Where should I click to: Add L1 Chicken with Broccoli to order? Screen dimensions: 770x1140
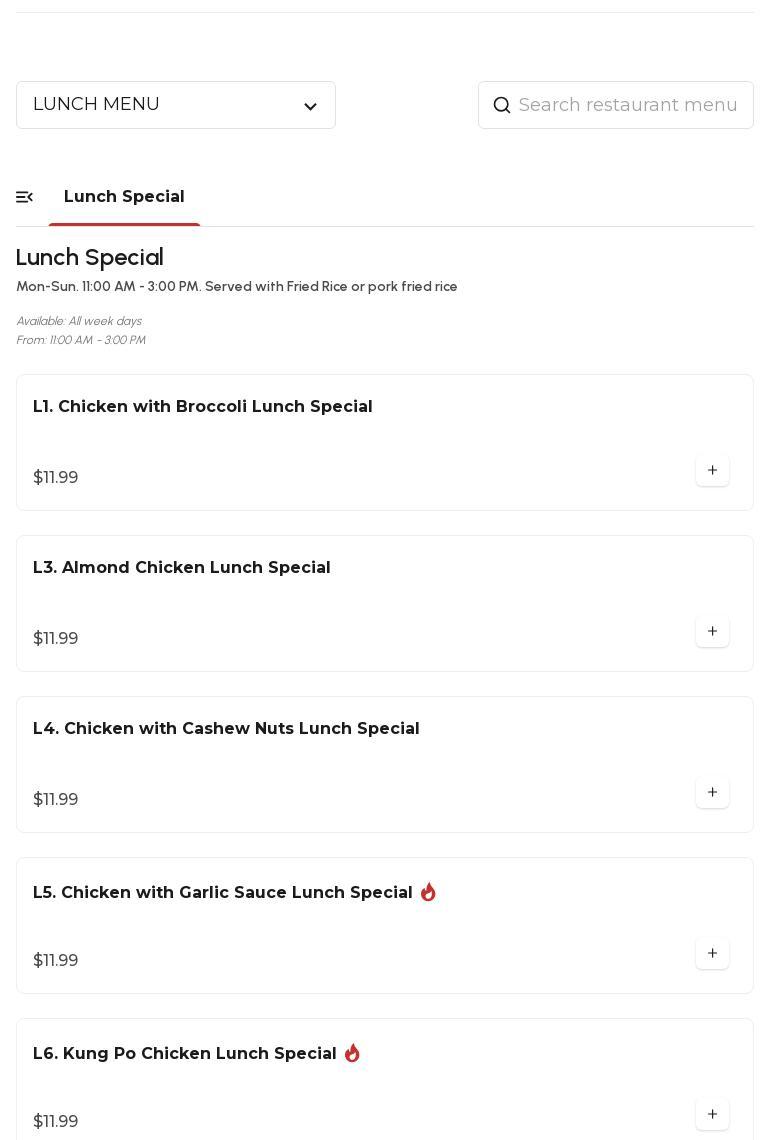click(x=712, y=471)
